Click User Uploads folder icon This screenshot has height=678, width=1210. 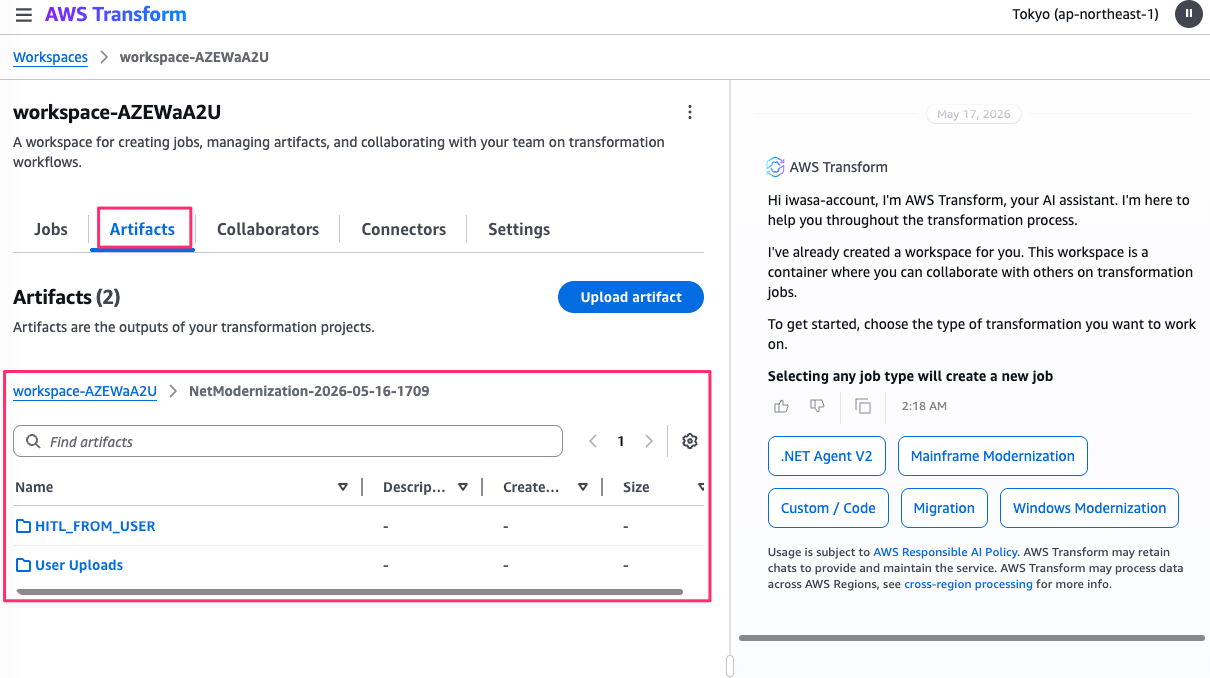(x=23, y=565)
